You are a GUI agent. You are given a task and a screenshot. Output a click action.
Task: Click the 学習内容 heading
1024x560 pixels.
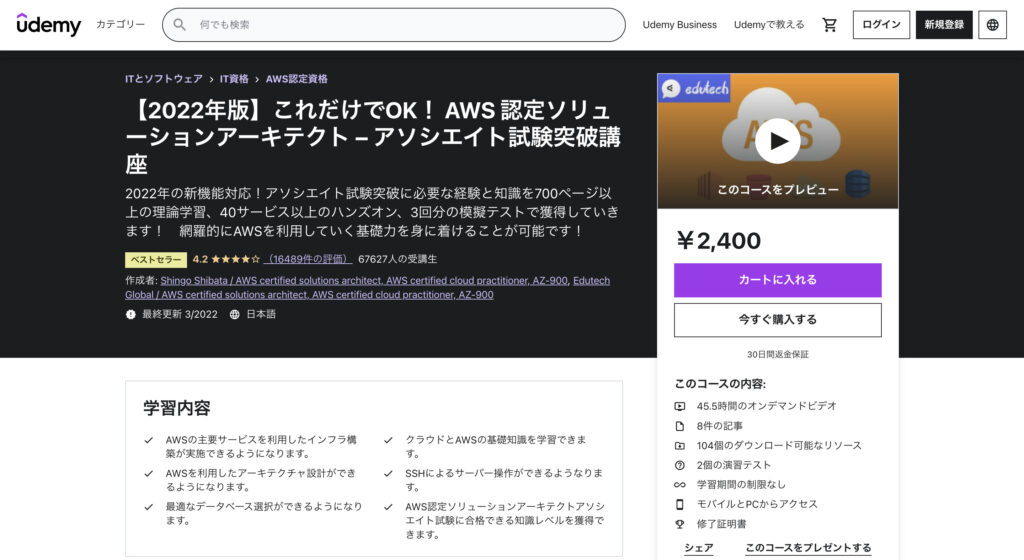177,409
